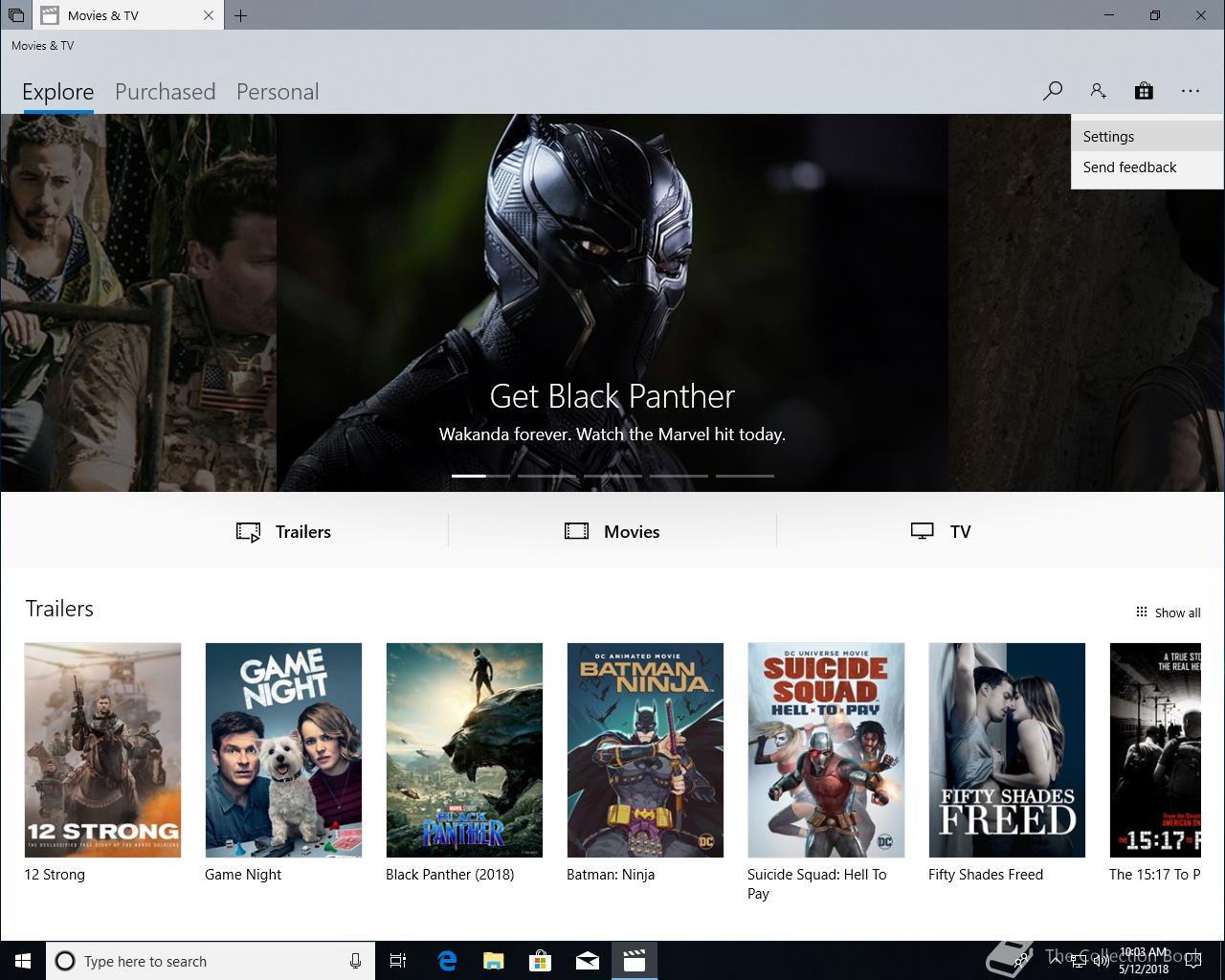Open File Explorer from the taskbar
Image resolution: width=1225 pixels, height=980 pixels.
pyautogui.click(x=494, y=961)
